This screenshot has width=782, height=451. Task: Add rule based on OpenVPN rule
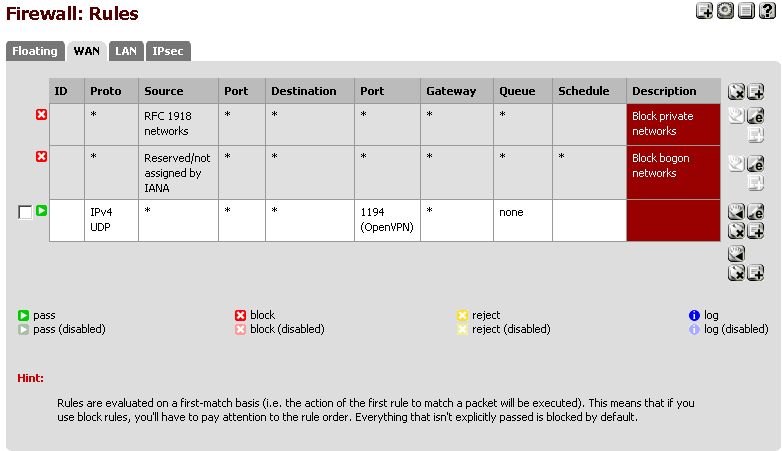[x=756, y=231]
